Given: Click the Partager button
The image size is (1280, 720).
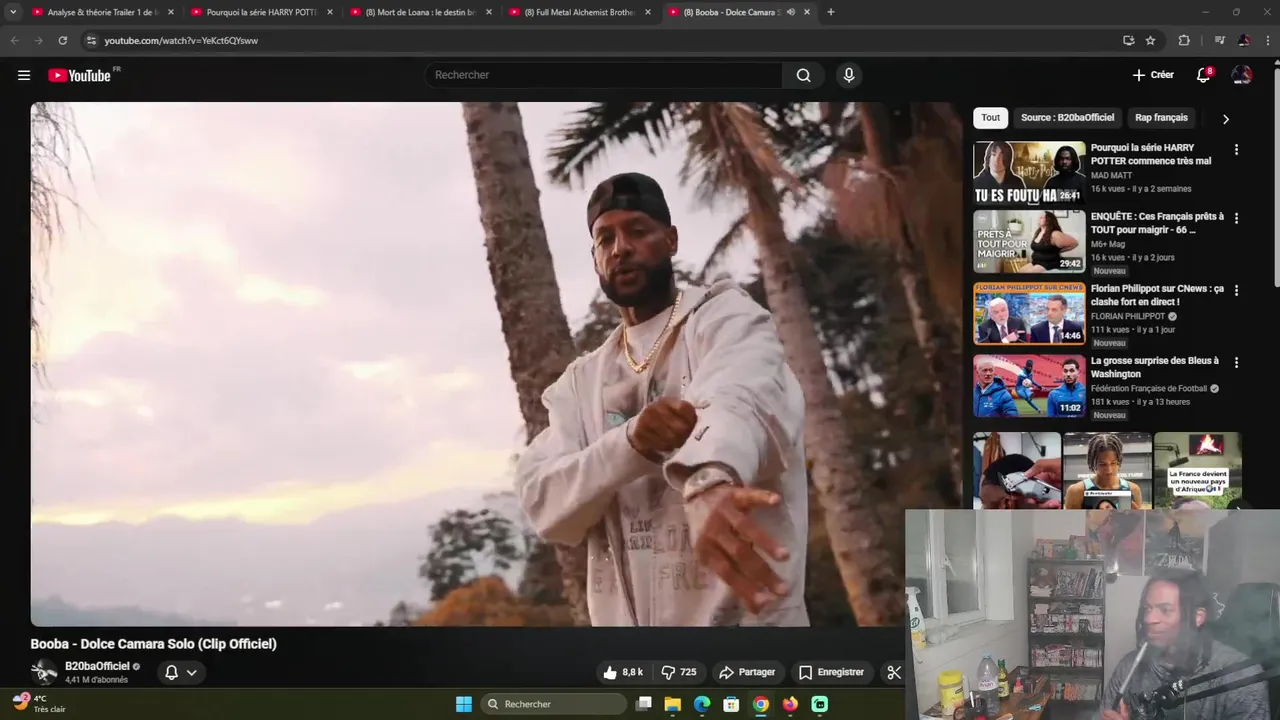Looking at the screenshot, I should [x=747, y=672].
